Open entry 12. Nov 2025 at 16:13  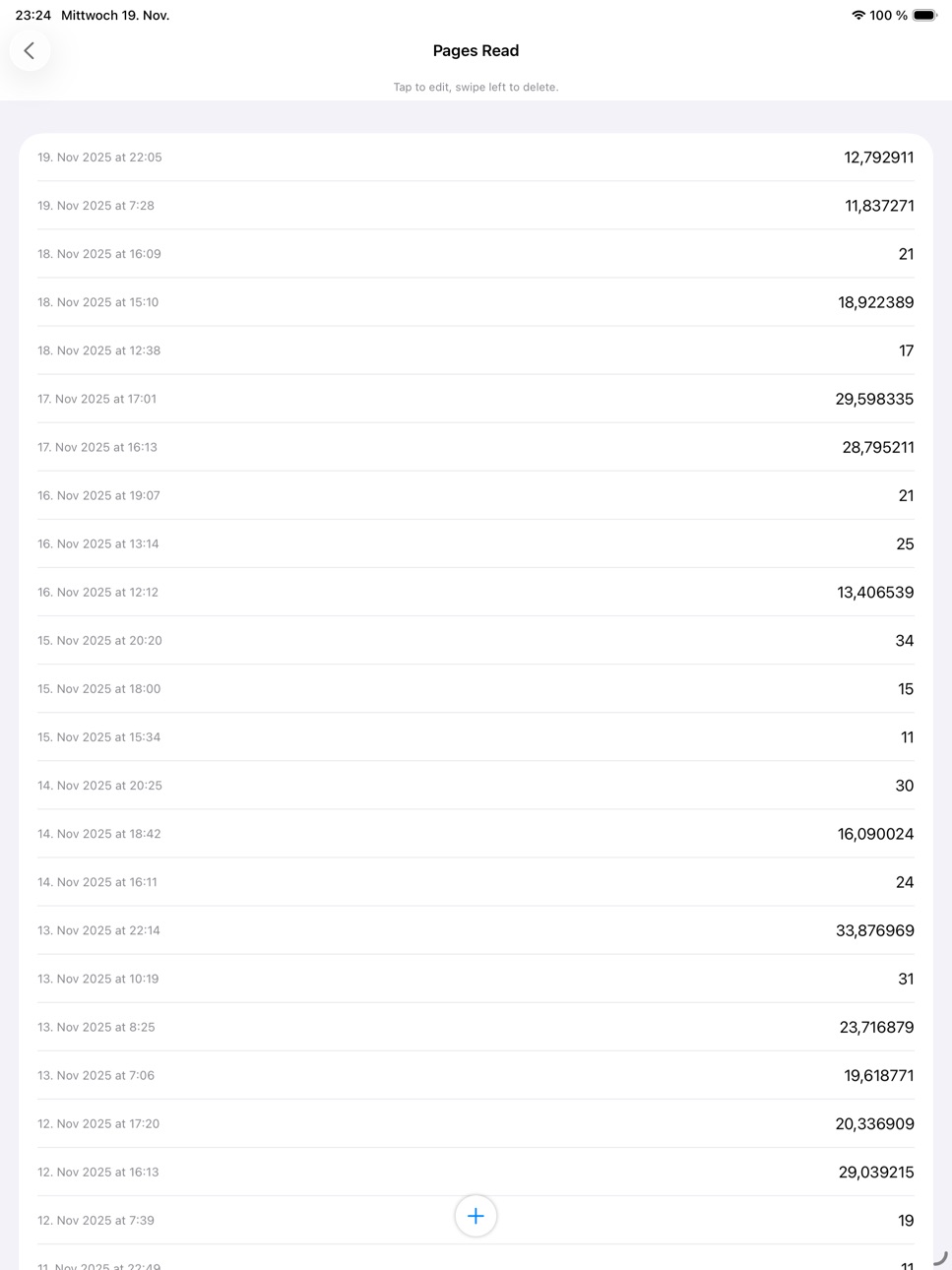pos(476,1172)
